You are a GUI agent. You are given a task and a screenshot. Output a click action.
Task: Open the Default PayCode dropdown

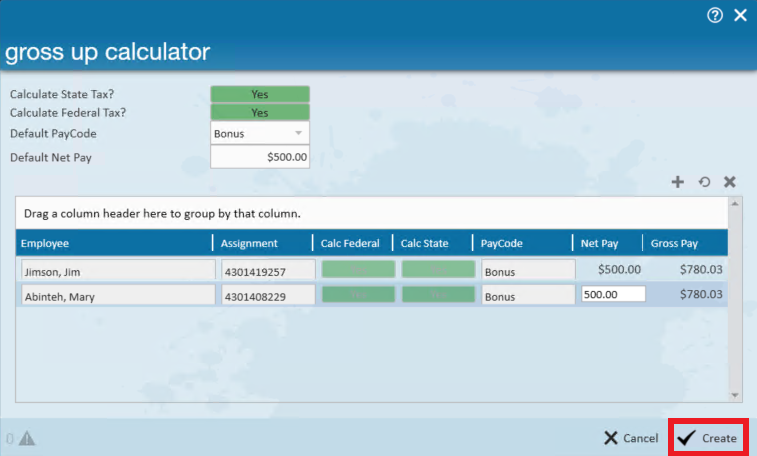pyautogui.click(x=260, y=133)
